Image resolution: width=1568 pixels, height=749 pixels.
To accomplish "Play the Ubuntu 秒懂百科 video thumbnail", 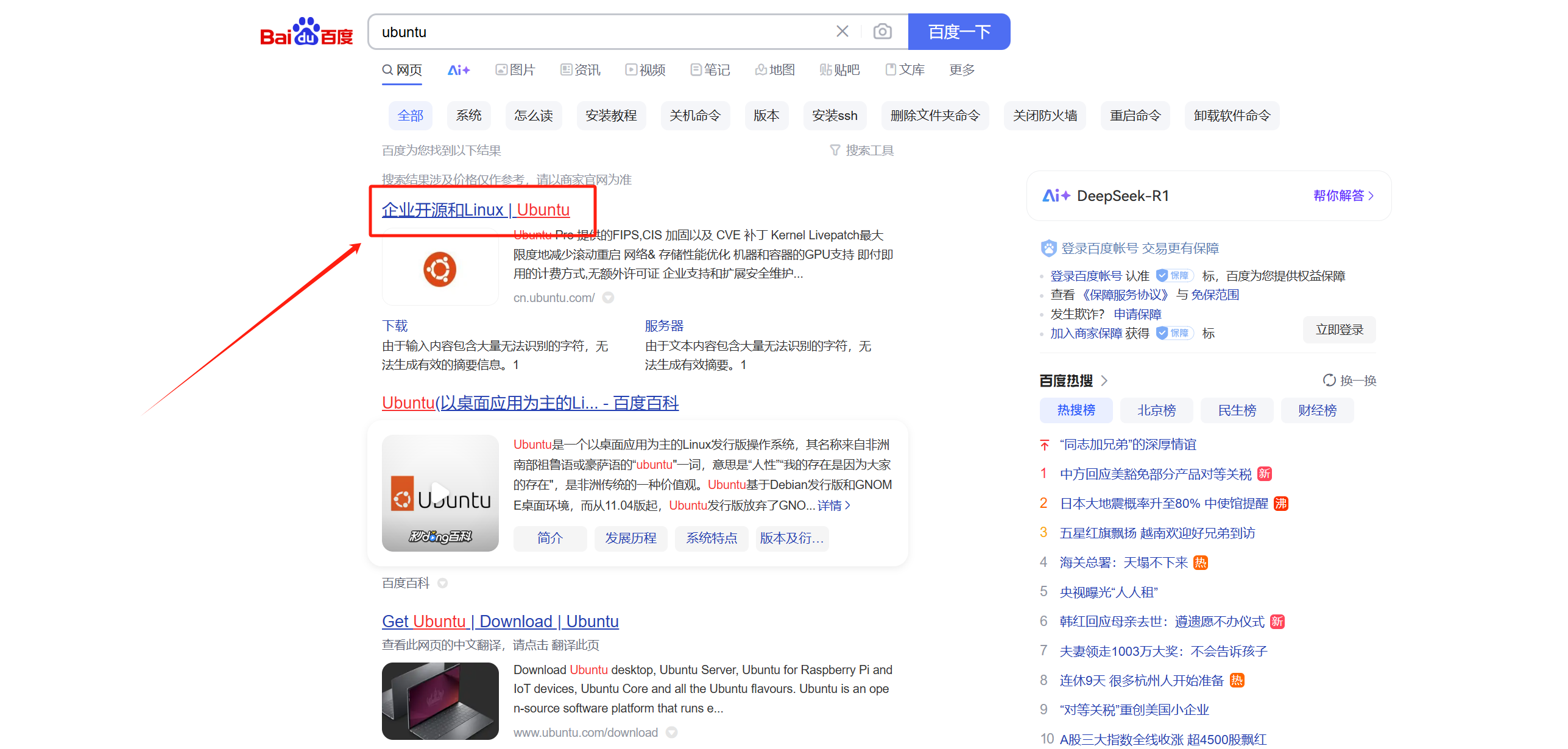I will pos(440,493).
